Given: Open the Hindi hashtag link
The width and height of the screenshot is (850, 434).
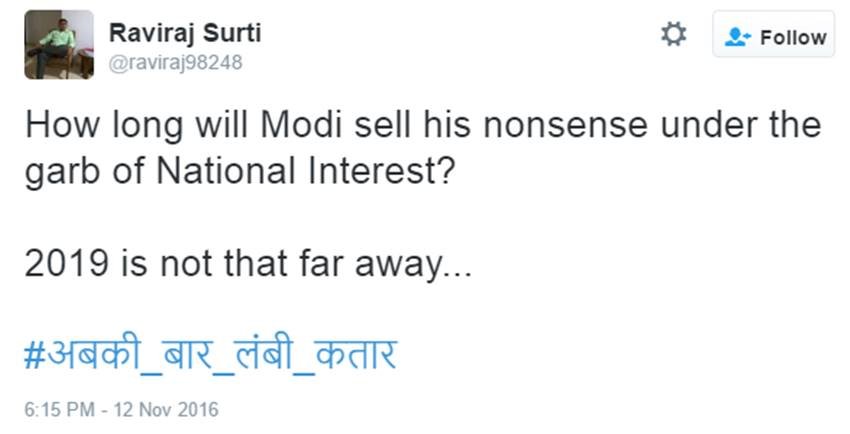Looking at the screenshot, I should 210,354.
